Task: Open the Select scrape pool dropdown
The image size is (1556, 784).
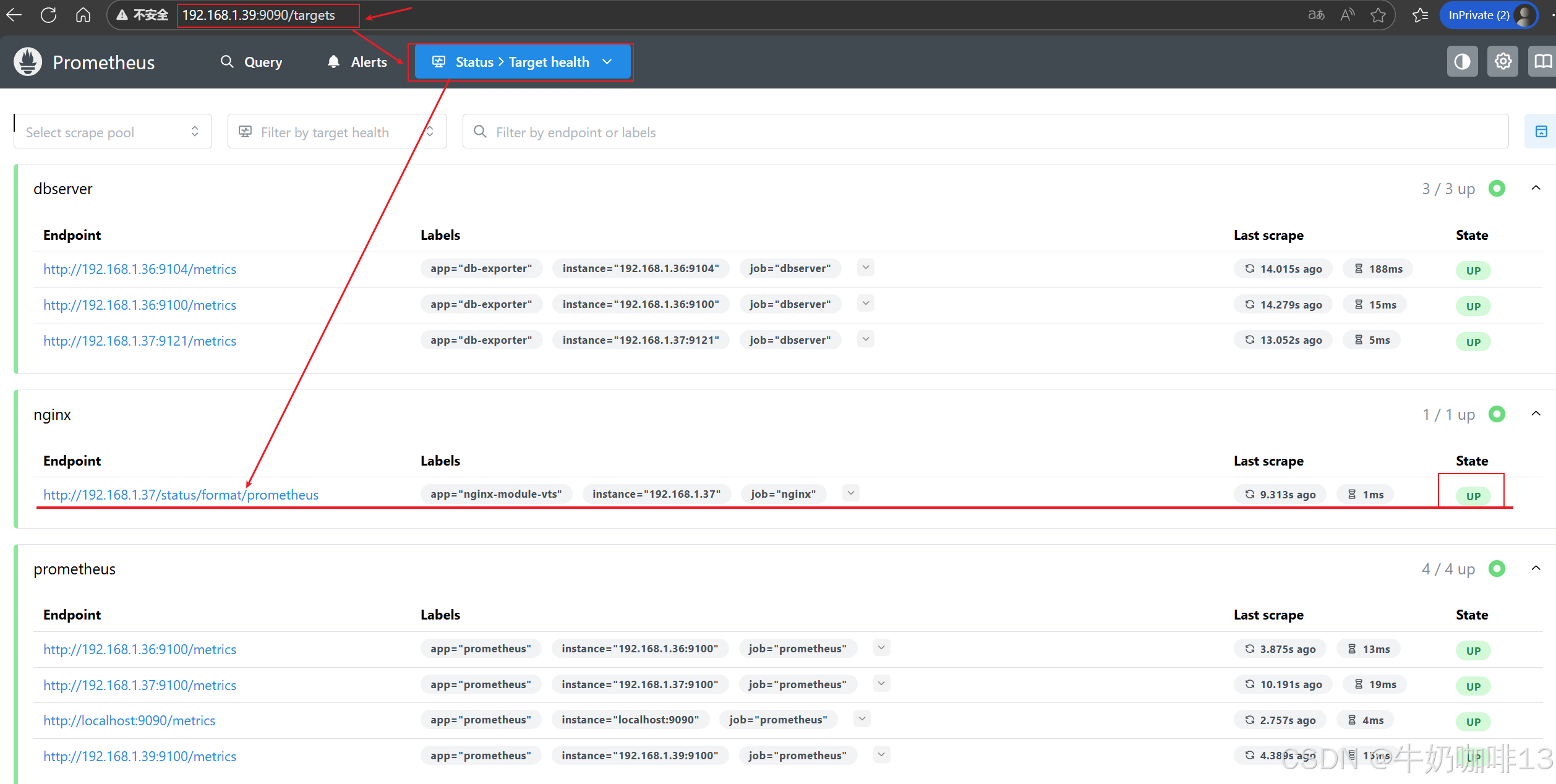Action: pyautogui.click(x=113, y=132)
